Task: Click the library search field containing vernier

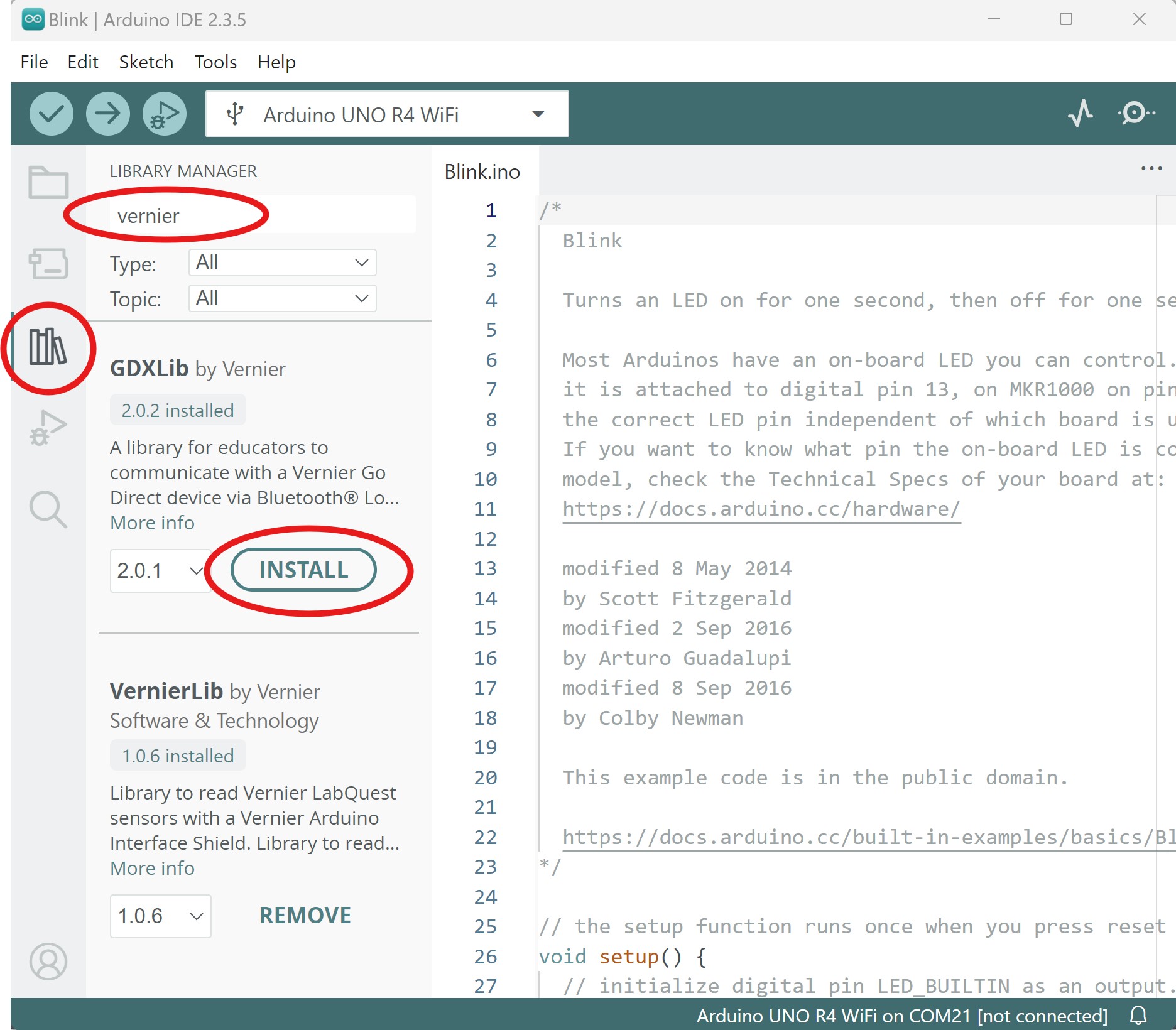Action: pyautogui.click(x=263, y=216)
